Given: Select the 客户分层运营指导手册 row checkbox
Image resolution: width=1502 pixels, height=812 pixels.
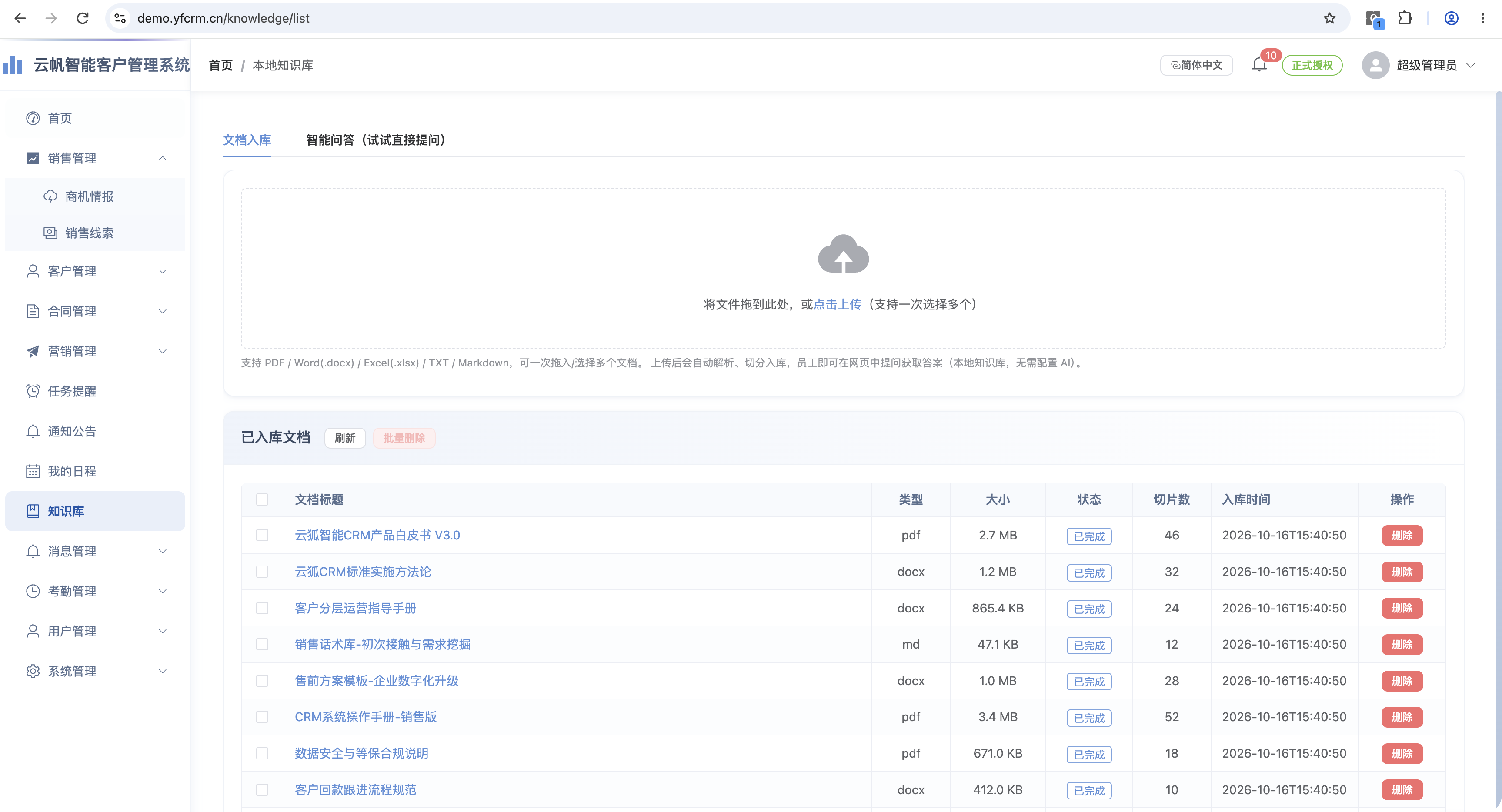Looking at the screenshot, I should coord(262,608).
